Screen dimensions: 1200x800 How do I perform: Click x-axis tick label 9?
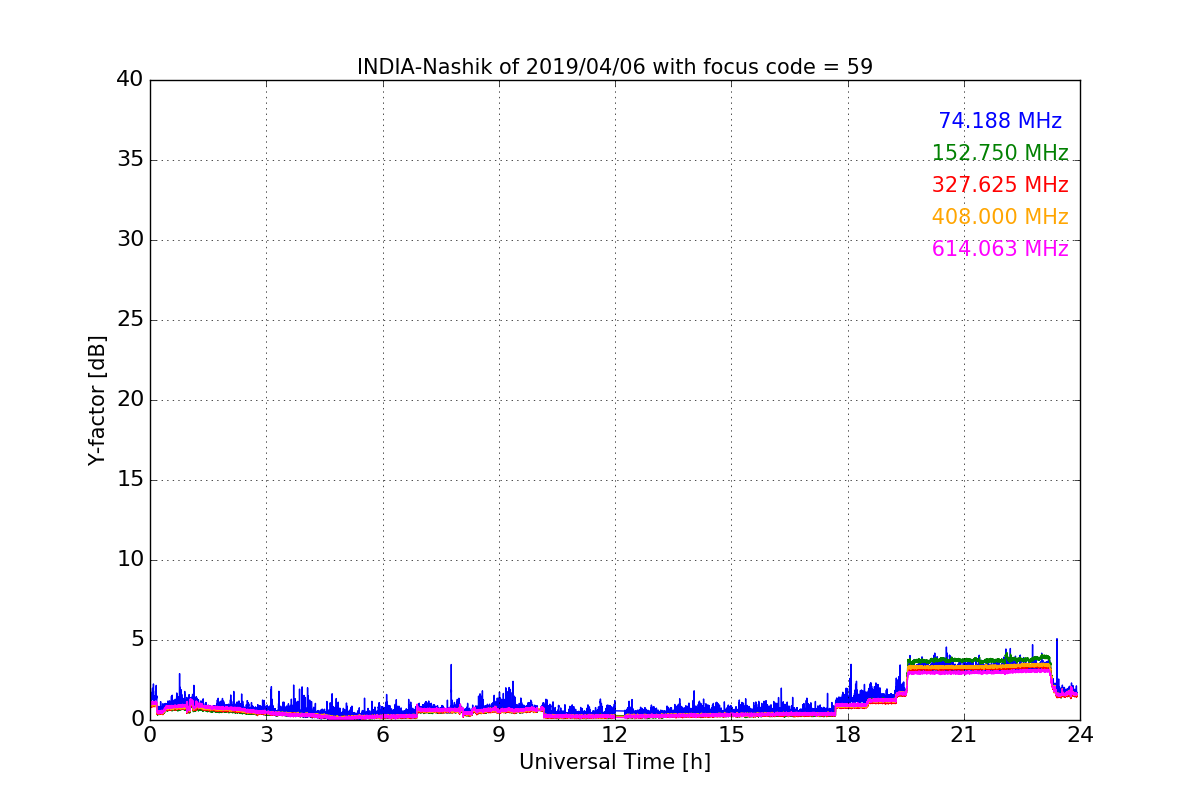(x=499, y=735)
